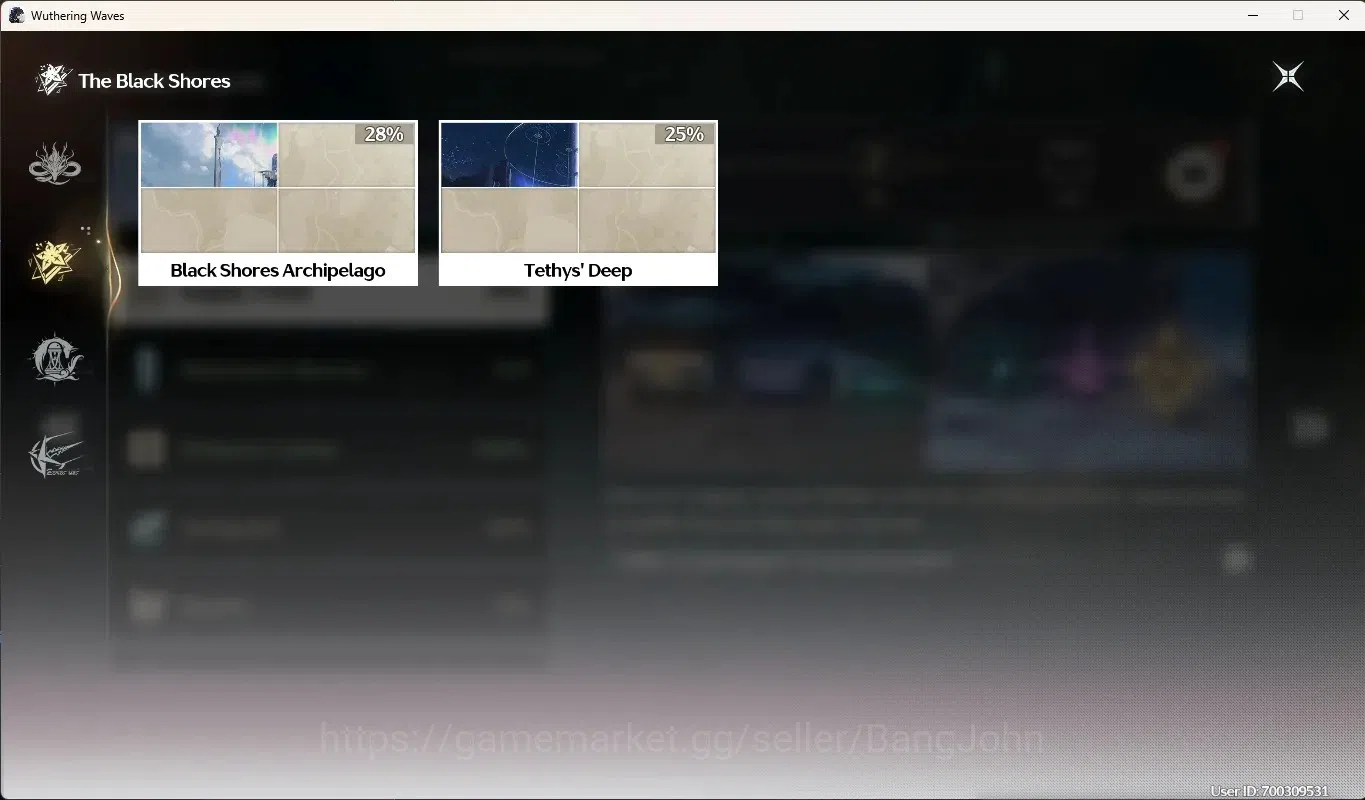Click the User ID text in the corner
1365x800 pixels.
click(1269, 791)
